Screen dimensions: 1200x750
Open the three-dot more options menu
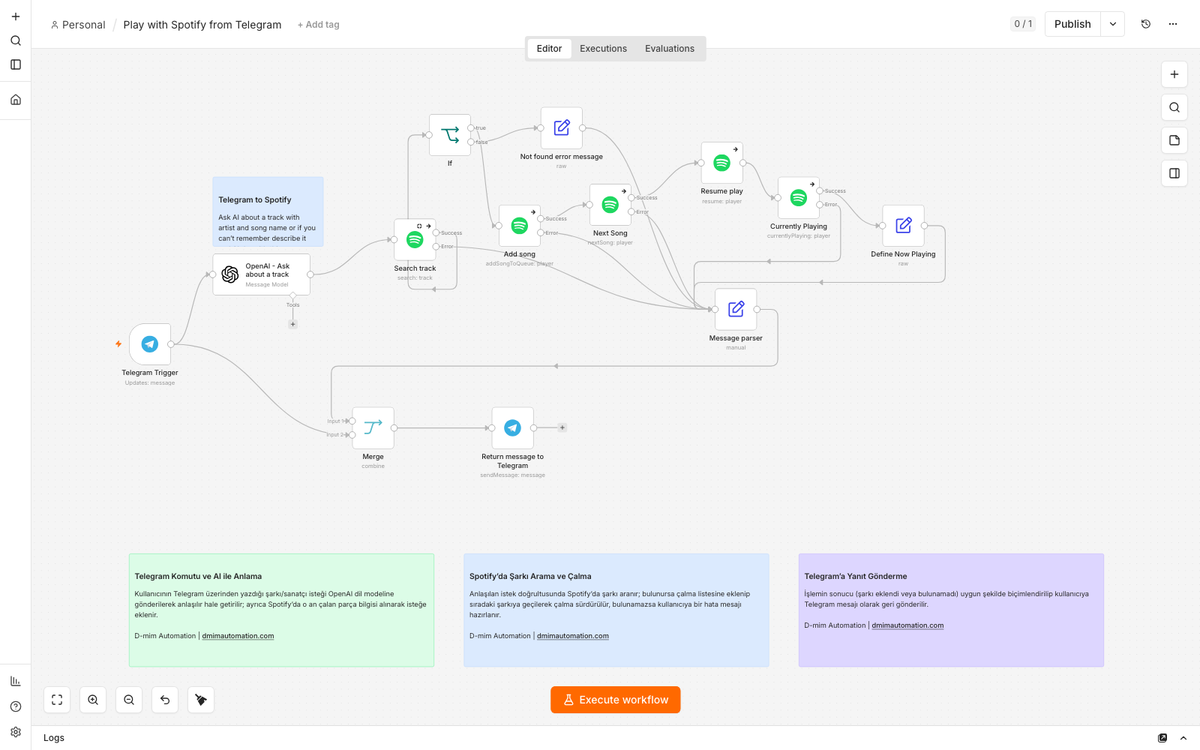[x=1173, y=24]
